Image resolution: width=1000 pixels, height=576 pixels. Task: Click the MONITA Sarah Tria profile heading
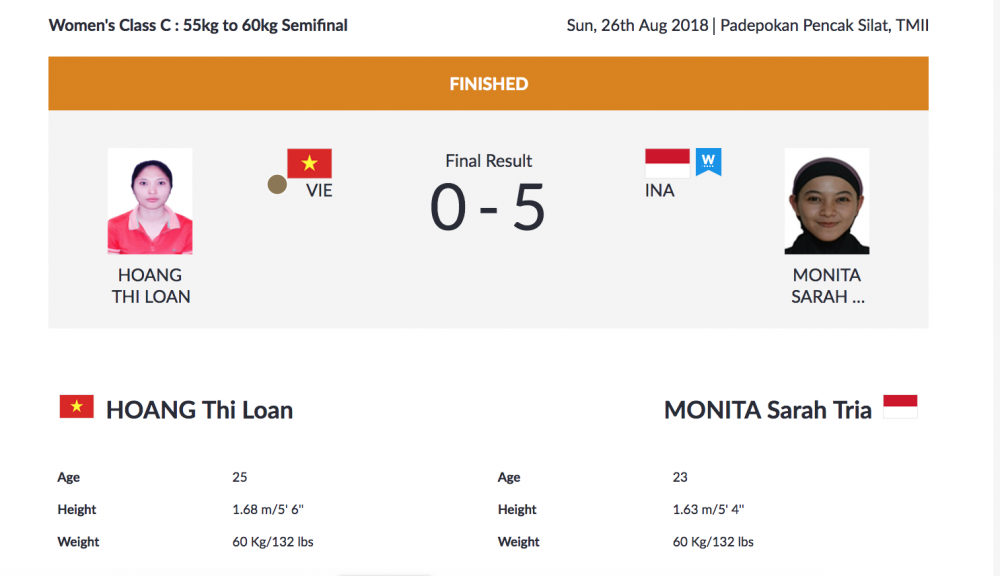click(x=768, y=410)
